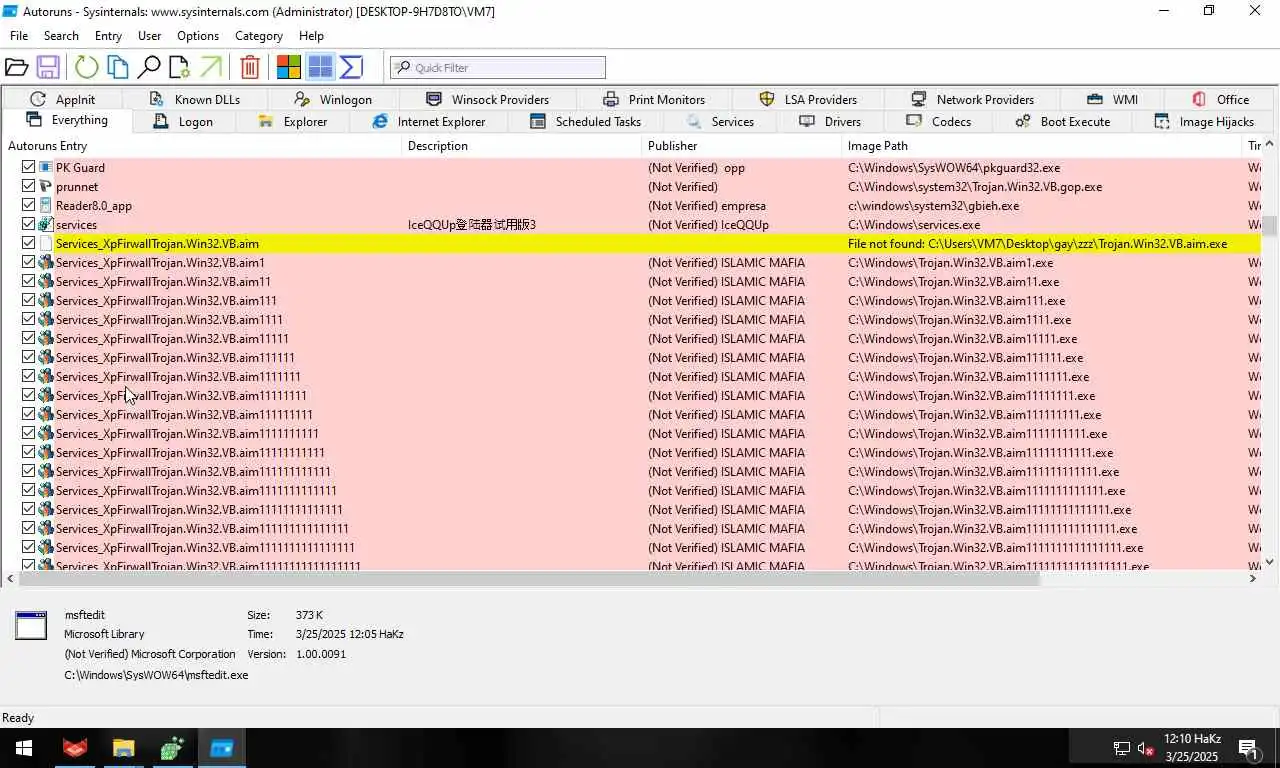Click the Save toolbar icon
The width and height of the screenshot is (1280, 768).
click(47, 67)
